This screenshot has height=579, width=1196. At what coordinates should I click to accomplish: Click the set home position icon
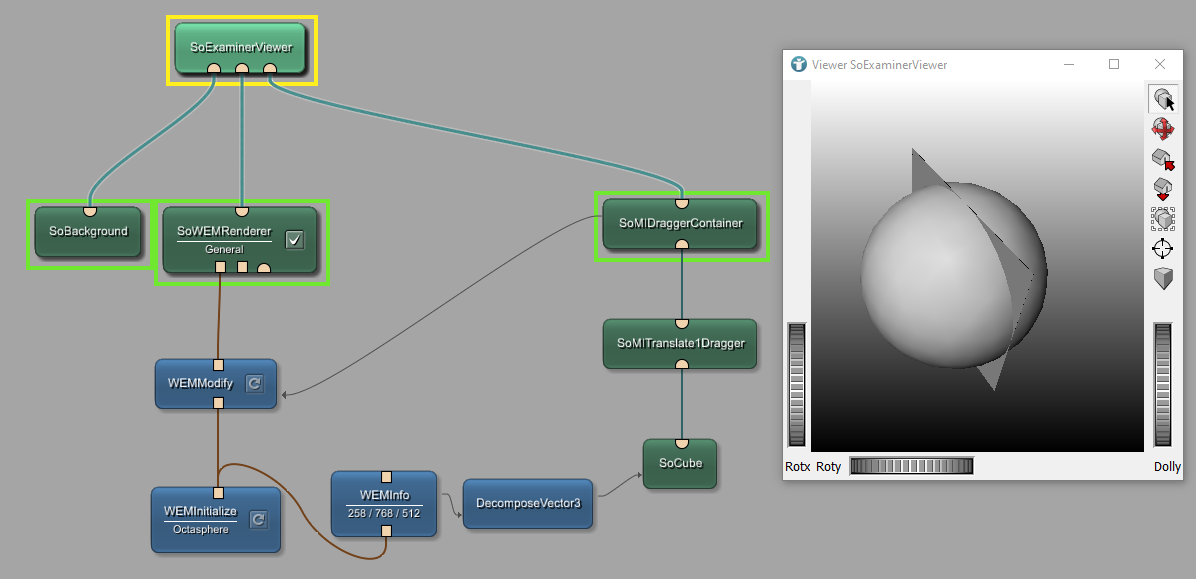coord(1163,159)
